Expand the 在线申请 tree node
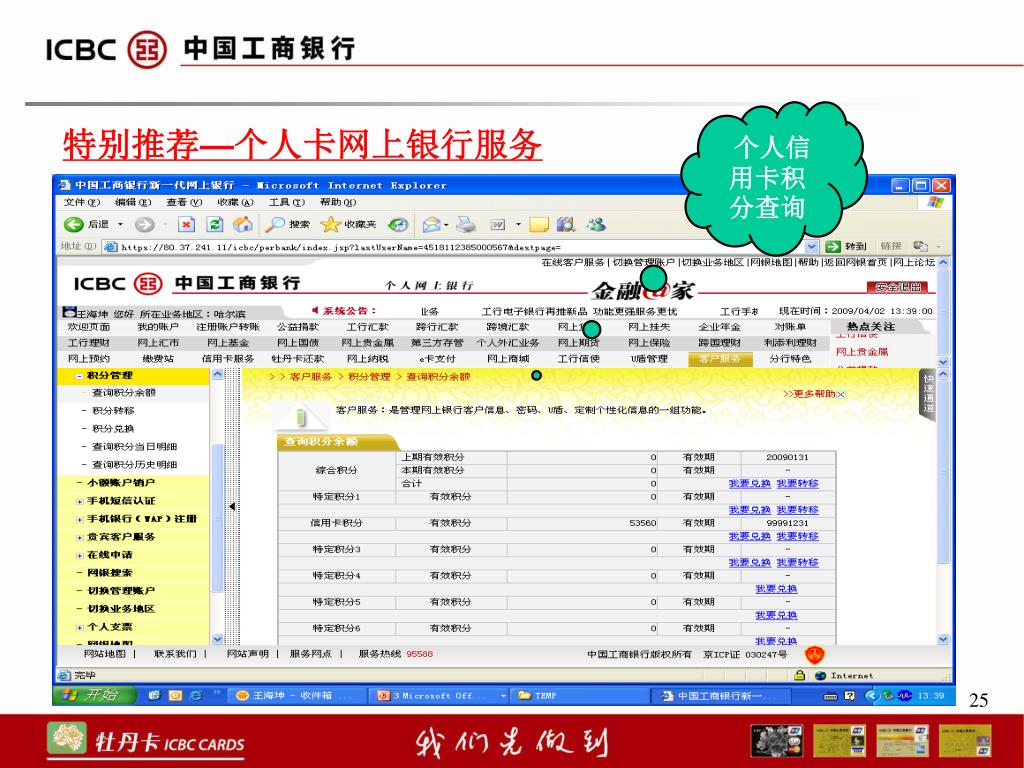The image size is (1024, 768). coord(79,556)
